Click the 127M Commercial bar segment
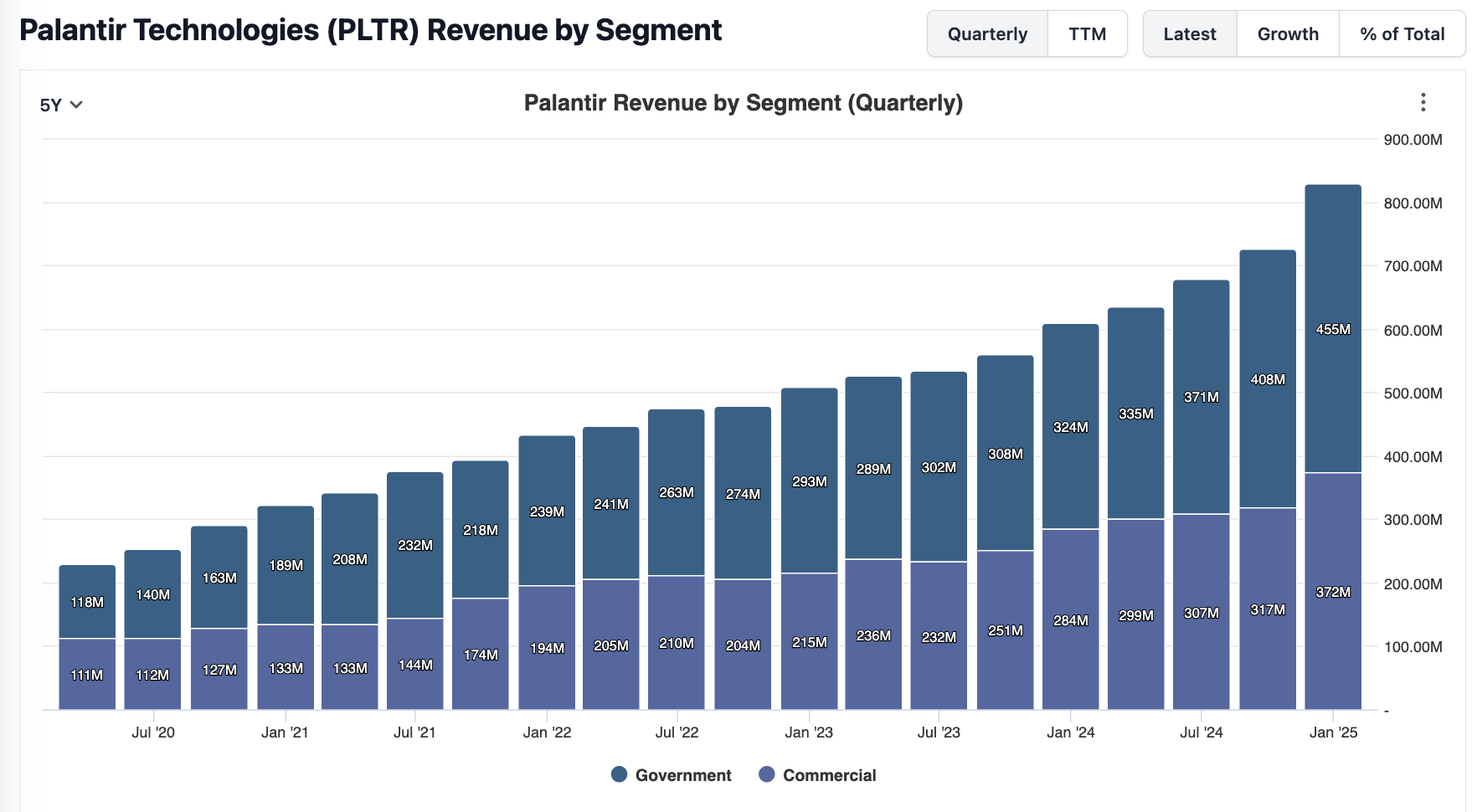This screenshot has width=1477, height=812. pyautogui.click(x=219, y=670)
